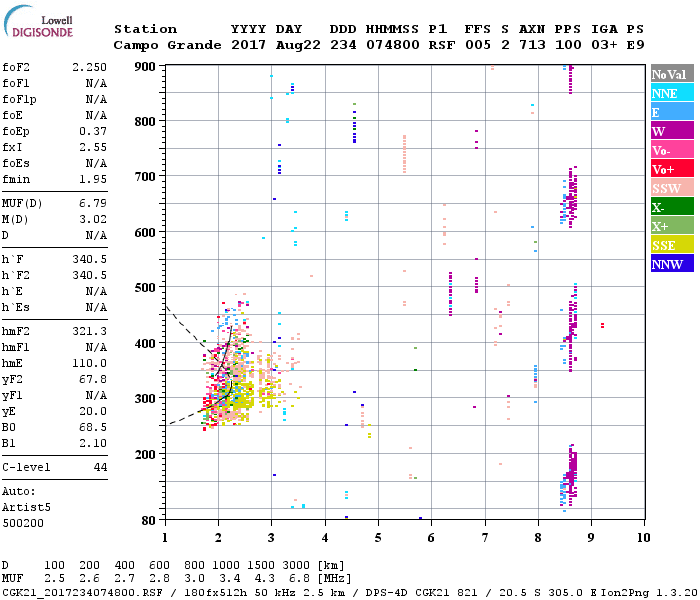The height and width of the screenshot is (600, 700).
Task: Choose the SSW legend color box
Action: (x=672, y=188)
